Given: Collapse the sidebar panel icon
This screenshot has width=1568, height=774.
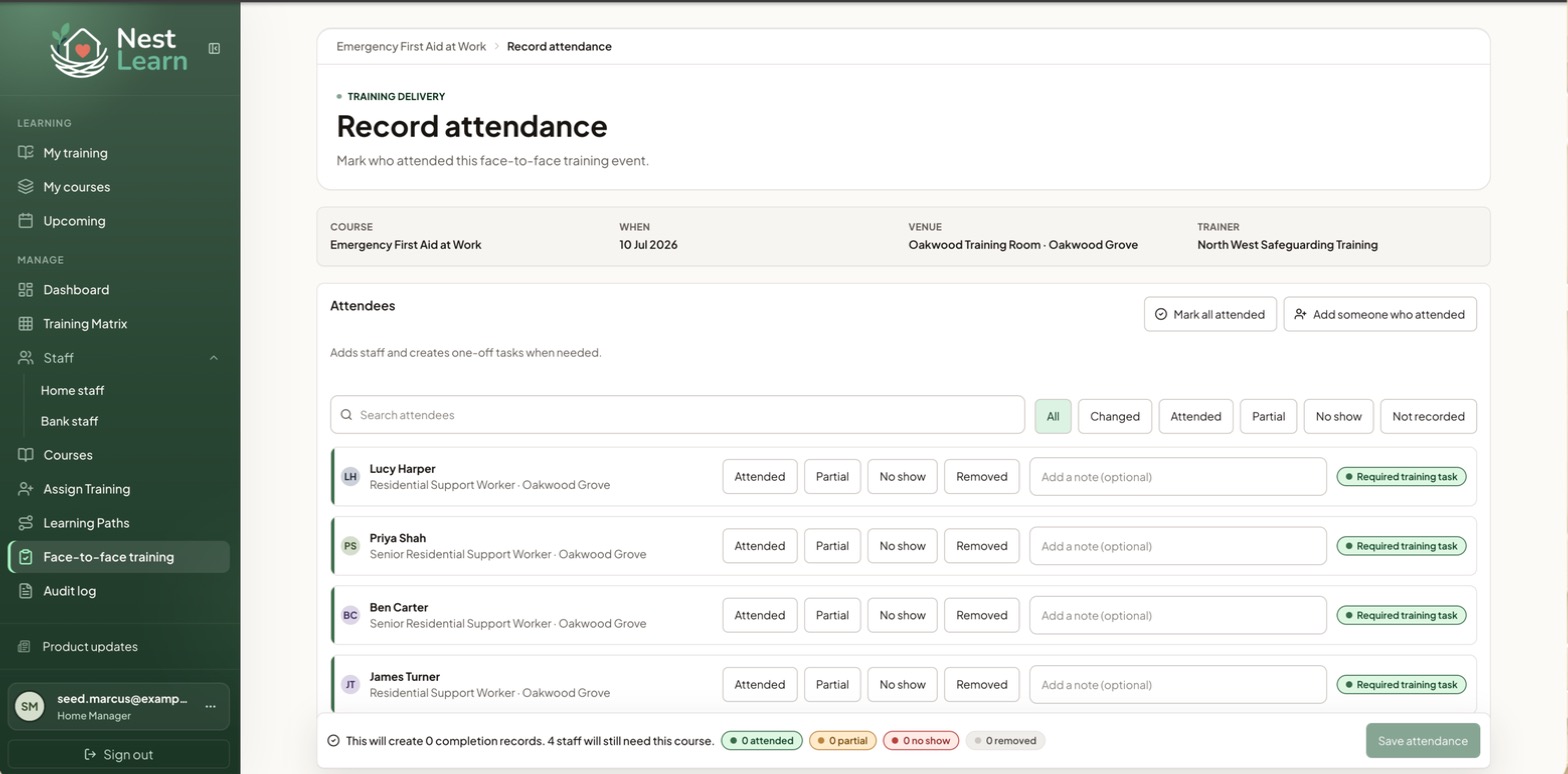Looking at the screenshot, I should (x=214, y=48).
